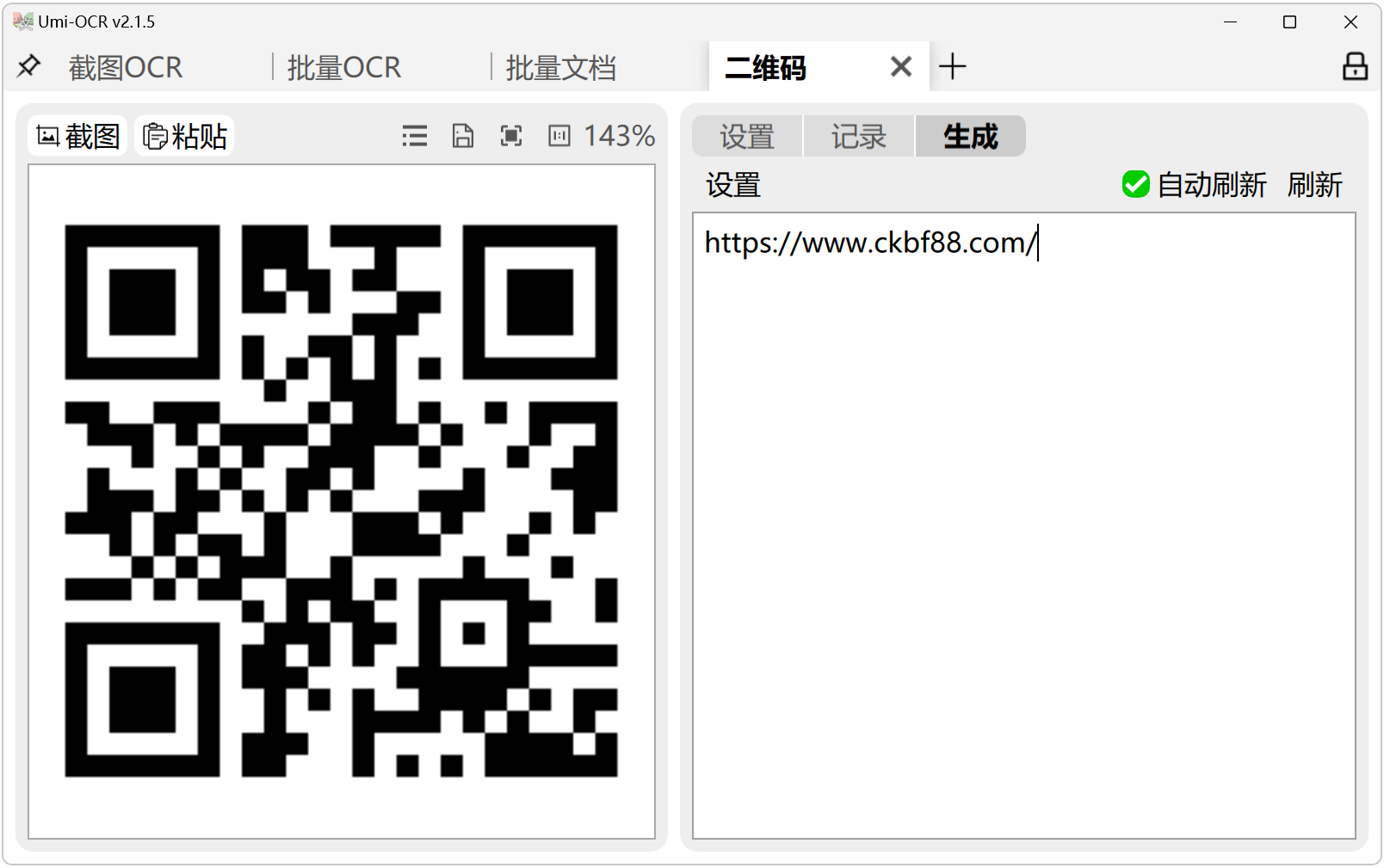This screenshot has width=1384, height=868.
Task: Open the 批量文档 tab
Action: point(561,67)
